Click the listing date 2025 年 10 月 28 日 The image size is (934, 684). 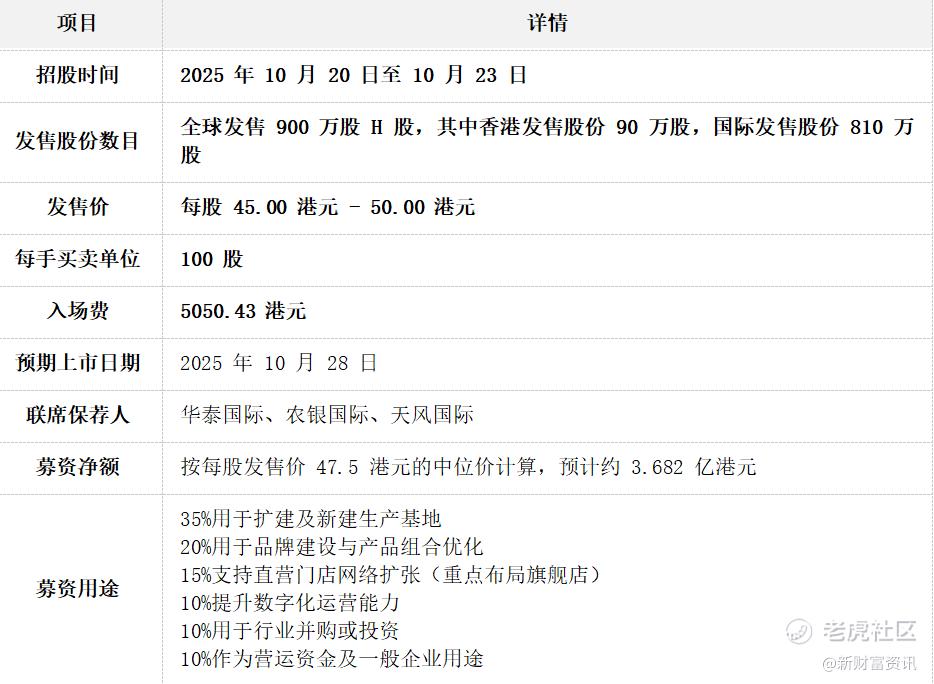(x=279, y=363)
